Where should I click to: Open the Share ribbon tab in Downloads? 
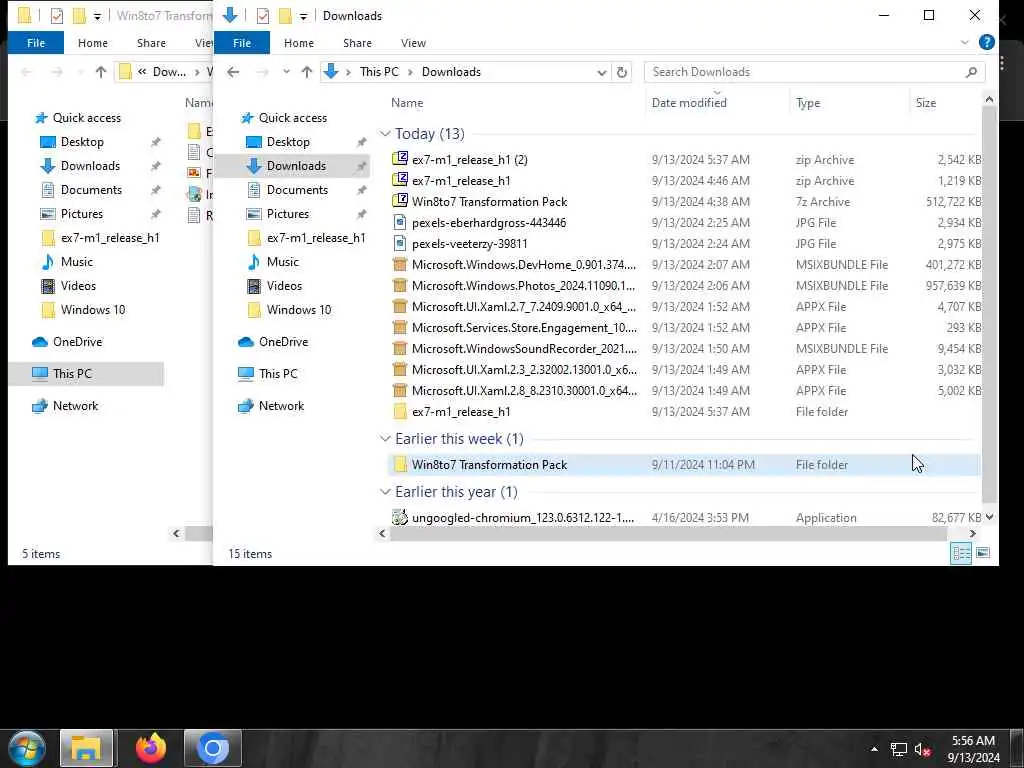tap(357, 43)
